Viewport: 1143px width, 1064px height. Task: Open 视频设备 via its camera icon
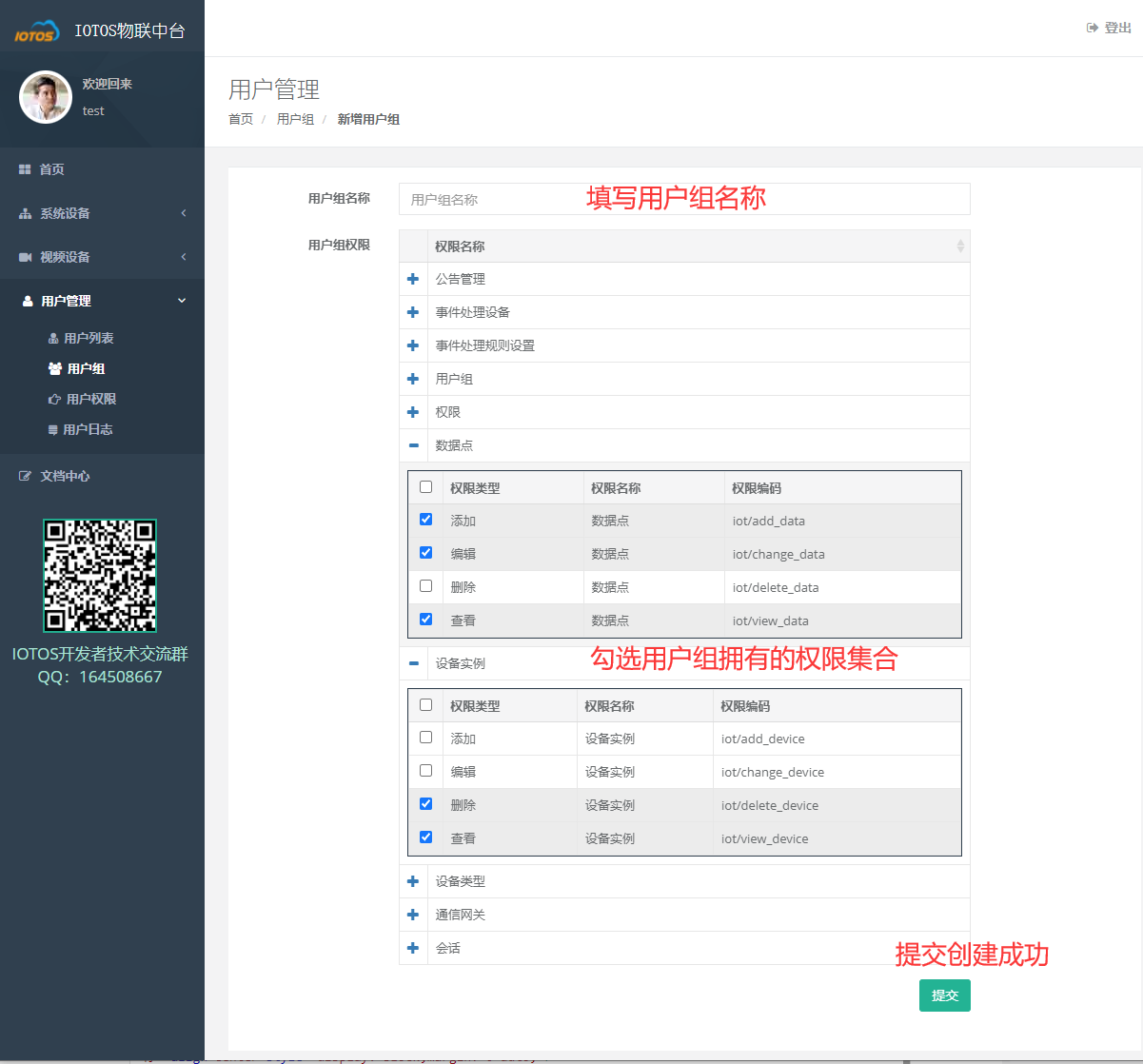coord(24,256)
